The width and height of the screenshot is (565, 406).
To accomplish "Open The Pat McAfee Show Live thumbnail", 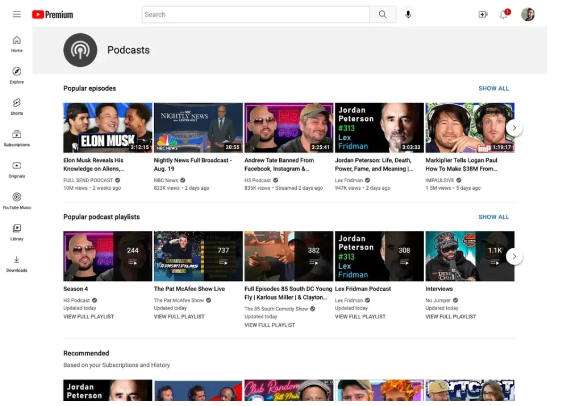I will 198,256.
